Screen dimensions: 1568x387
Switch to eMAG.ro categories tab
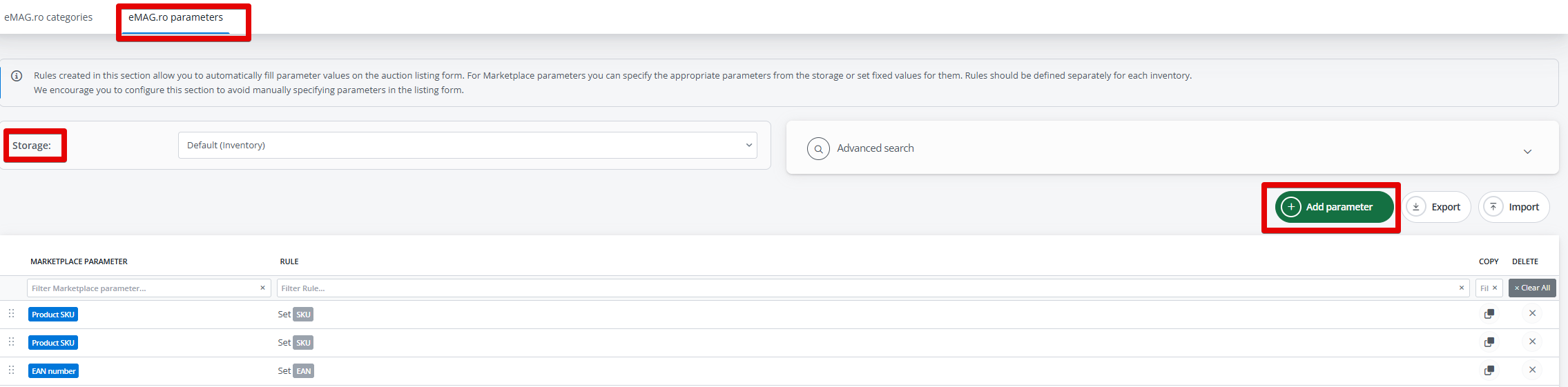48,17
